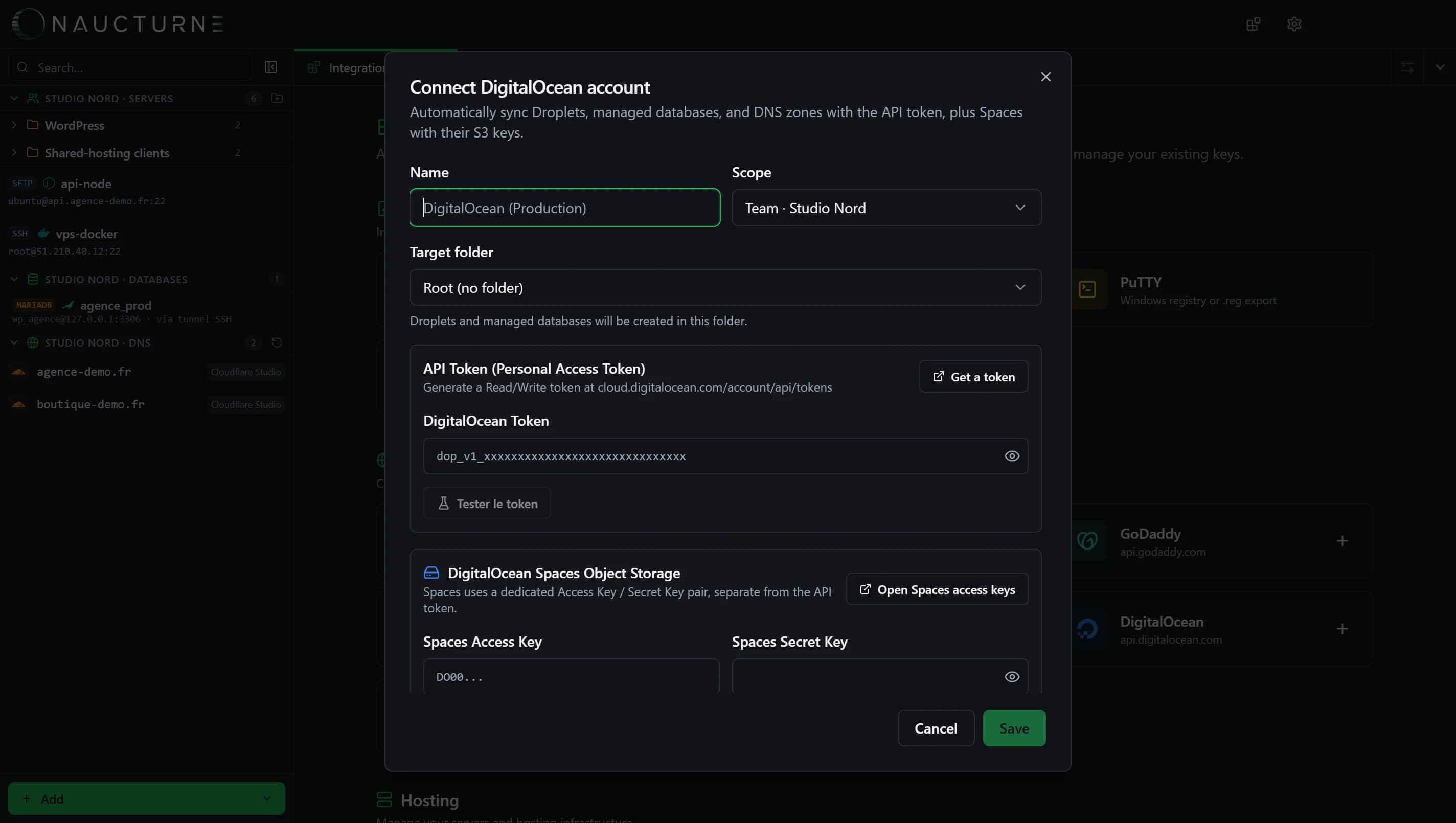This screenshot has height=823, width=1456.
Task: Click the Shared-hosting clients folder icon
Action: 33,153
